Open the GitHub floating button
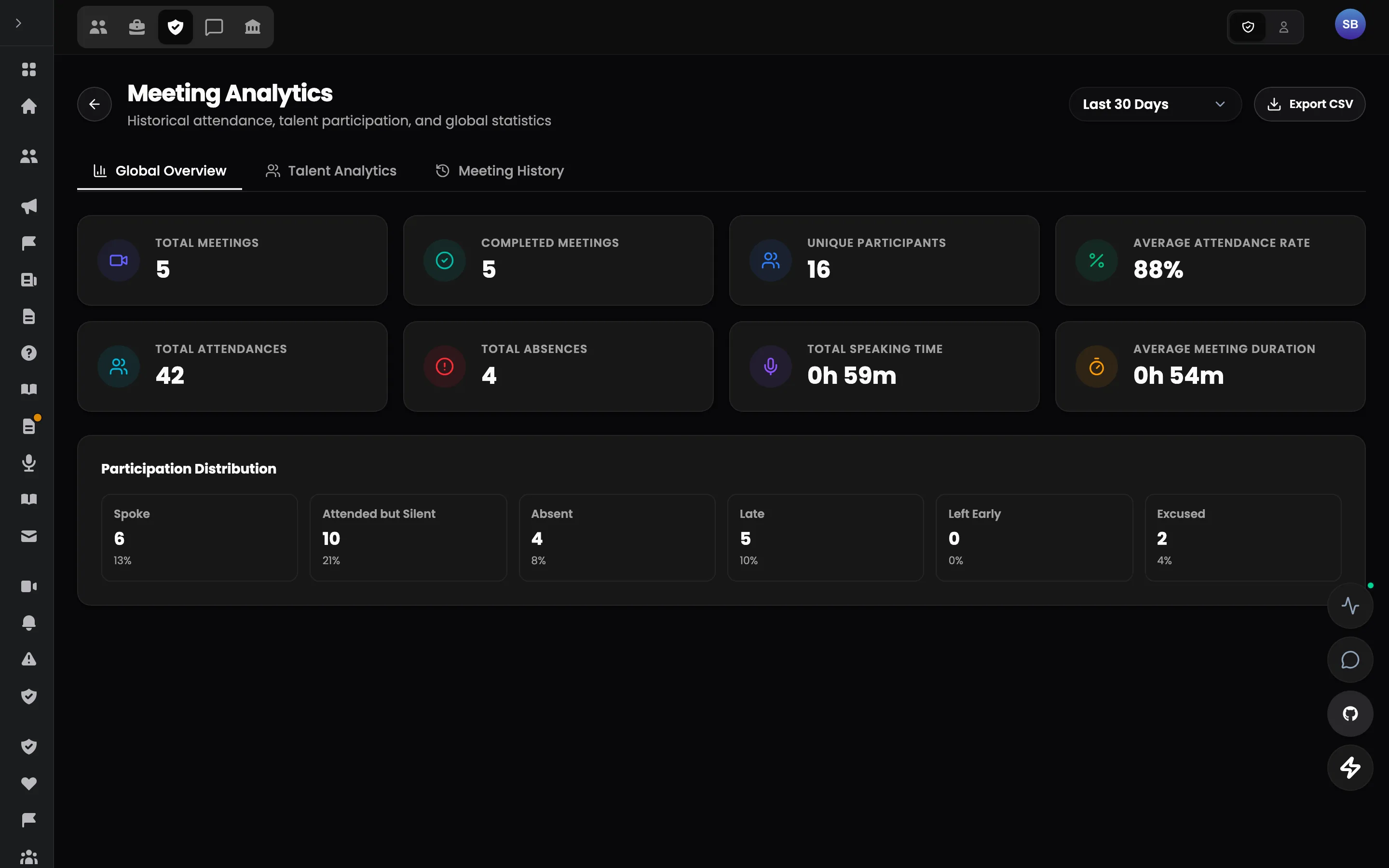 pyautogui.click(x=1350, y=714)
